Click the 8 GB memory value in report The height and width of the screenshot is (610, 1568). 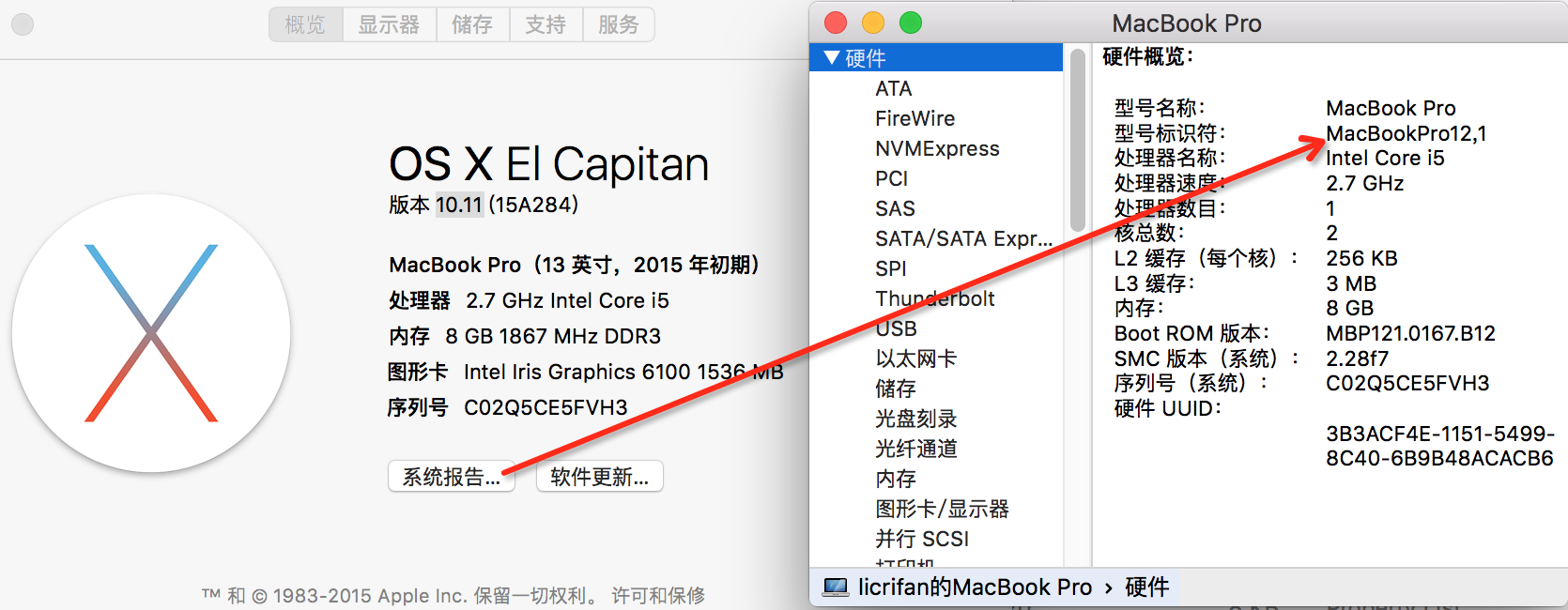point(1349,308)
